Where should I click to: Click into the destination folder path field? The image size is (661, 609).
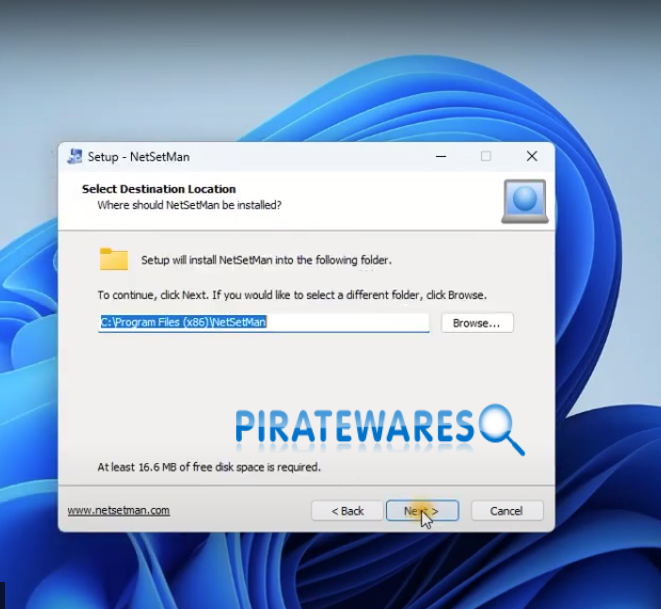(263, 323)
